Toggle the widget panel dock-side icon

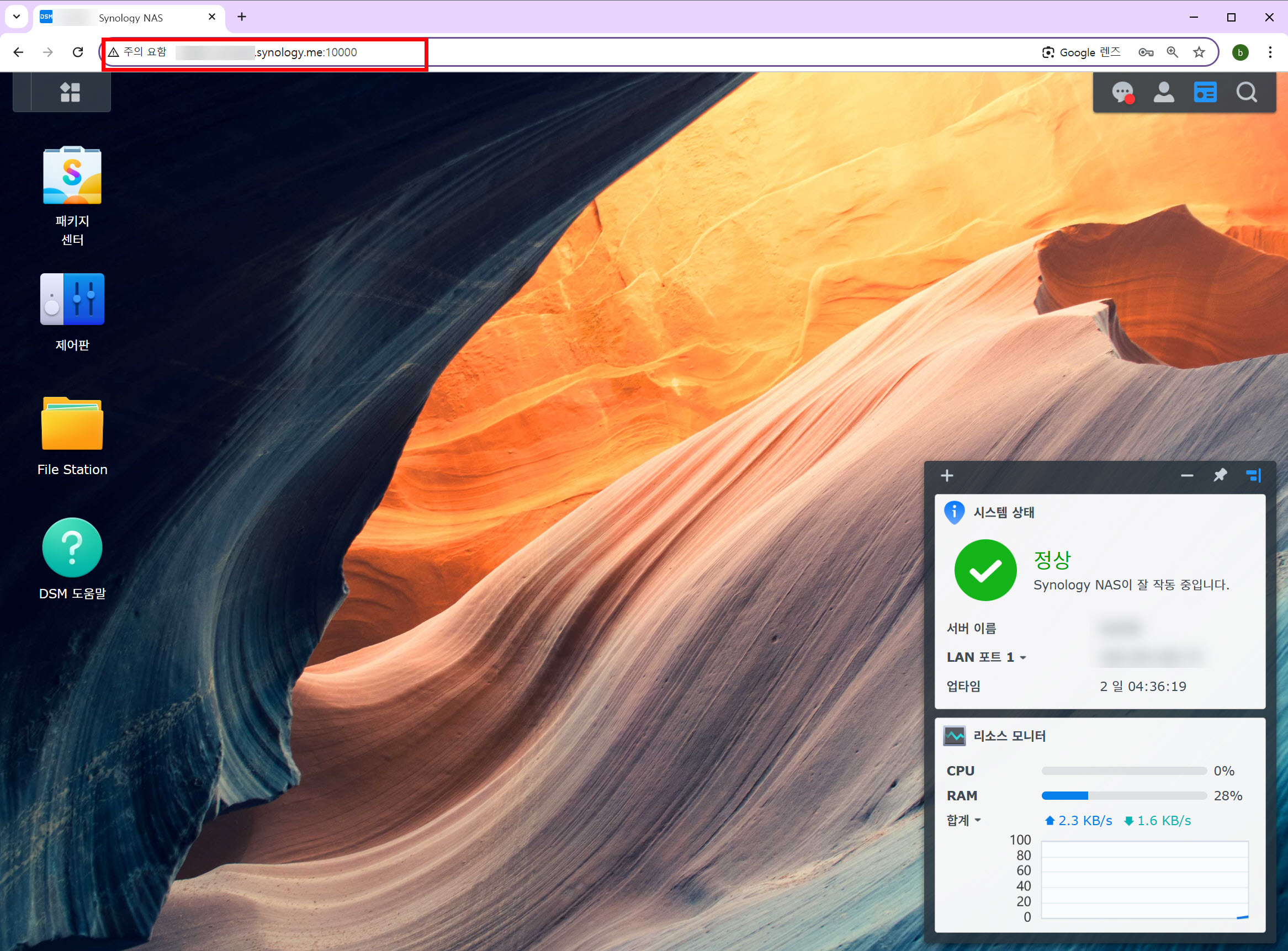point(1253,476)
